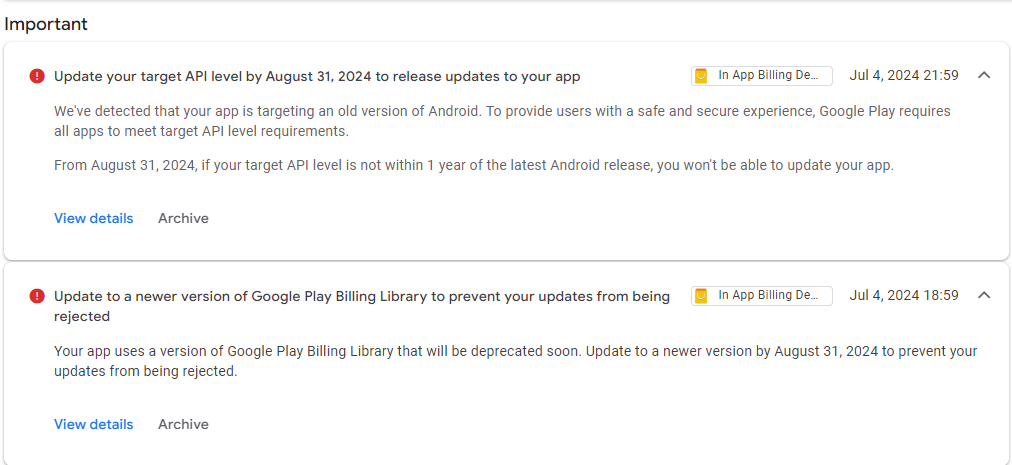Click the Jul 4, 2024 21:59 timestamp
1012x465 pixels.
pyautogui.click(x=904, y=75)
